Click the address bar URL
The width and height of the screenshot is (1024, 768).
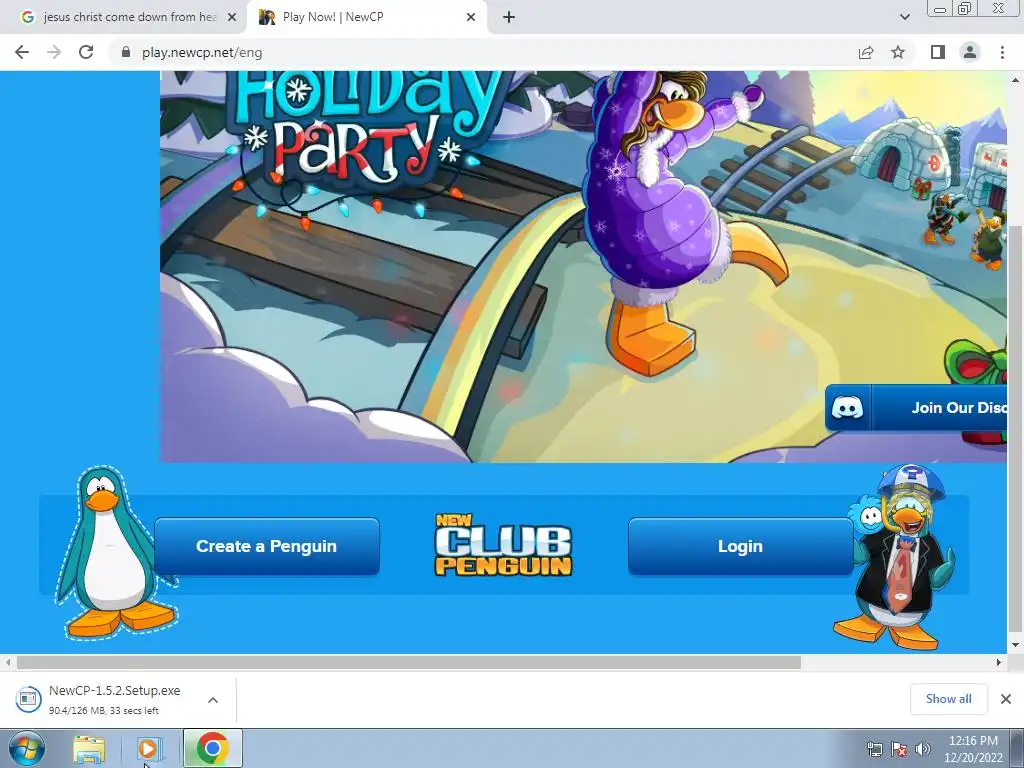[x=202, y=52]
